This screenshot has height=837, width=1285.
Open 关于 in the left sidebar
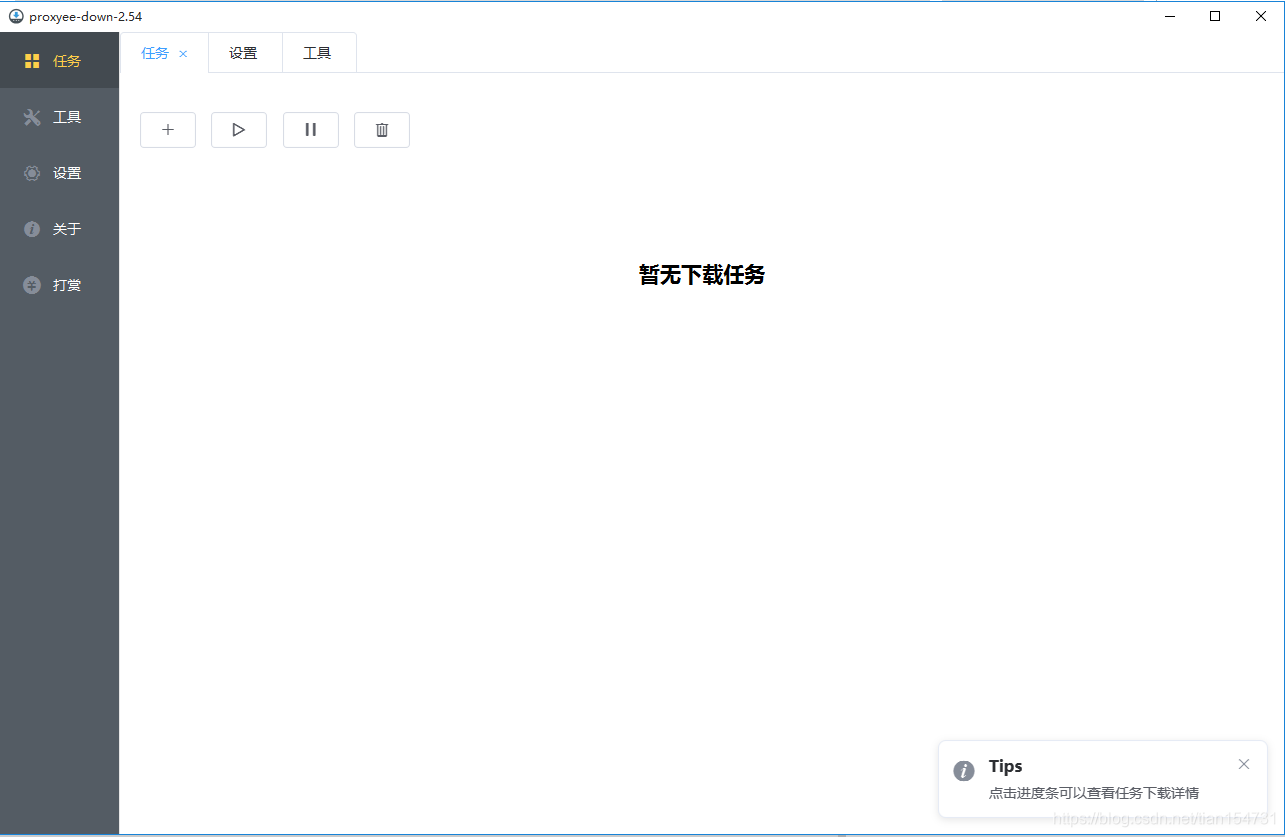tap(59, 229)
